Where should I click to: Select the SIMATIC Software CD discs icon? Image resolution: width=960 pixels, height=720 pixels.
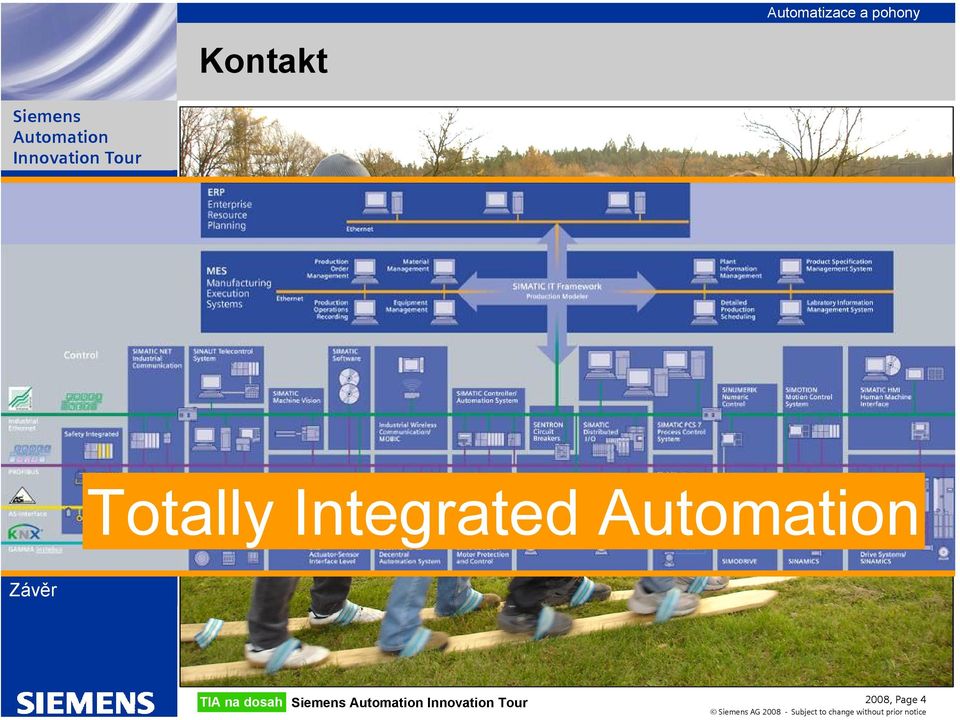tap(349, 386)
